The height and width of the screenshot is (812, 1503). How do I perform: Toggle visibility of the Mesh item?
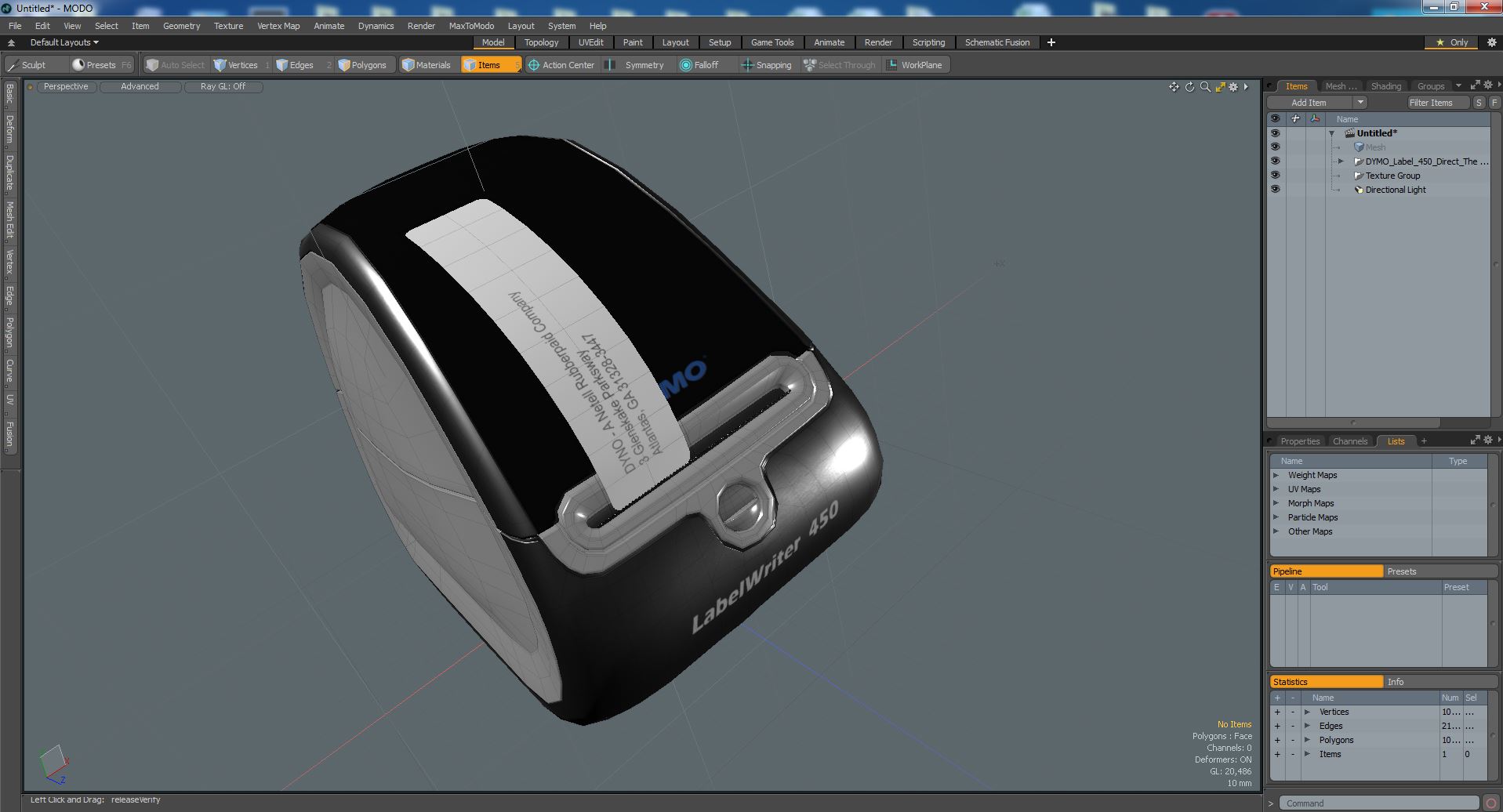[1275, 147]
